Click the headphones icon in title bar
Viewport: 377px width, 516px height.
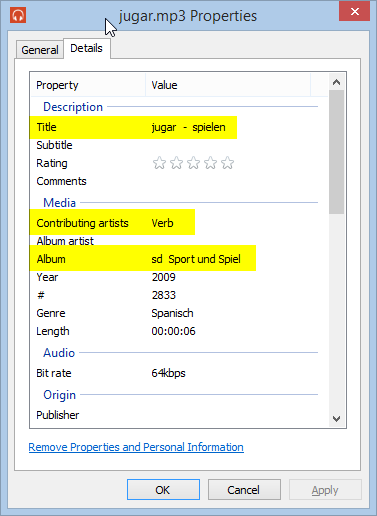coord(18,16)
